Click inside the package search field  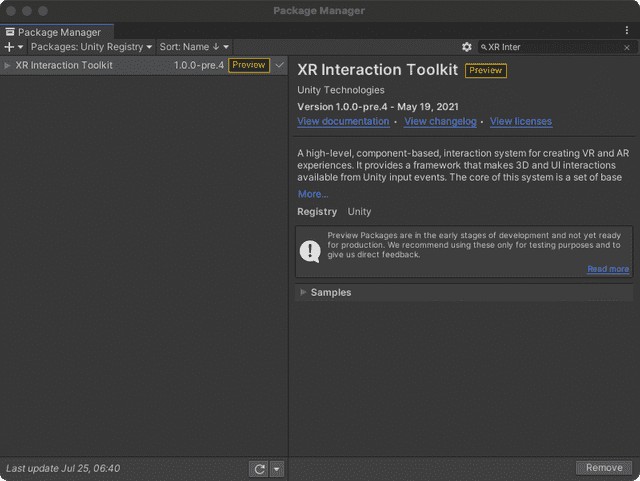tap(550, 47)
